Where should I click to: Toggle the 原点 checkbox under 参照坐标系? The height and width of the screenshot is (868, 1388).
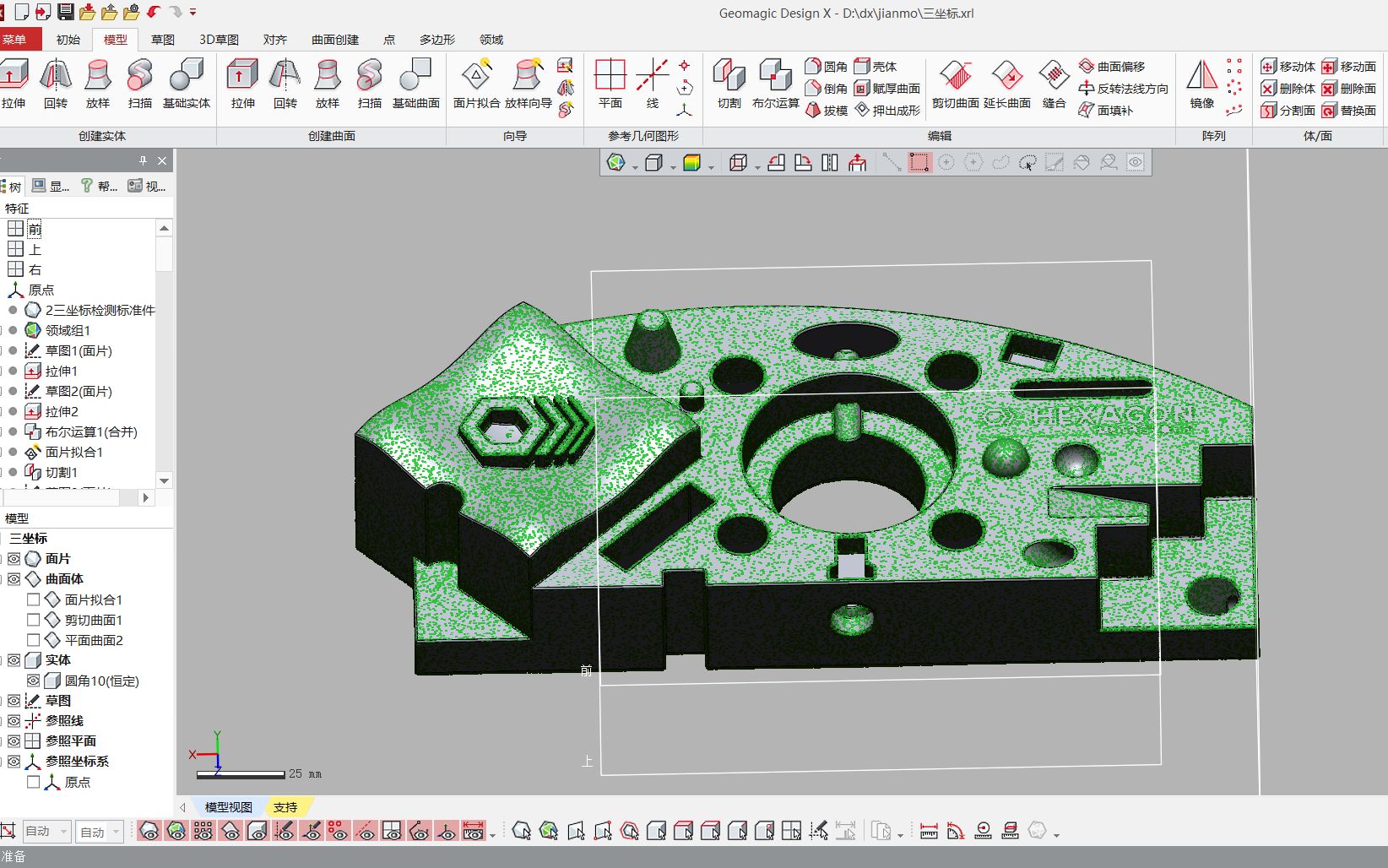34,782
